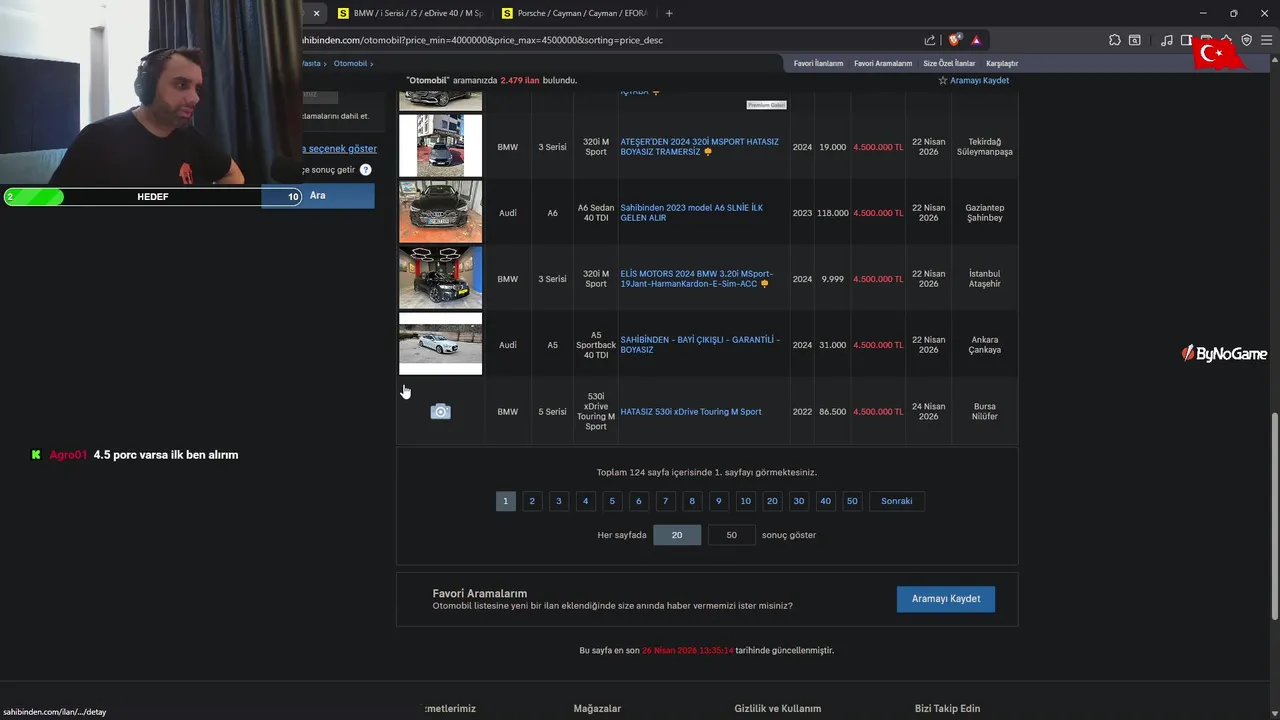Open Size Özel İlanlar menu

pos(949,63)
